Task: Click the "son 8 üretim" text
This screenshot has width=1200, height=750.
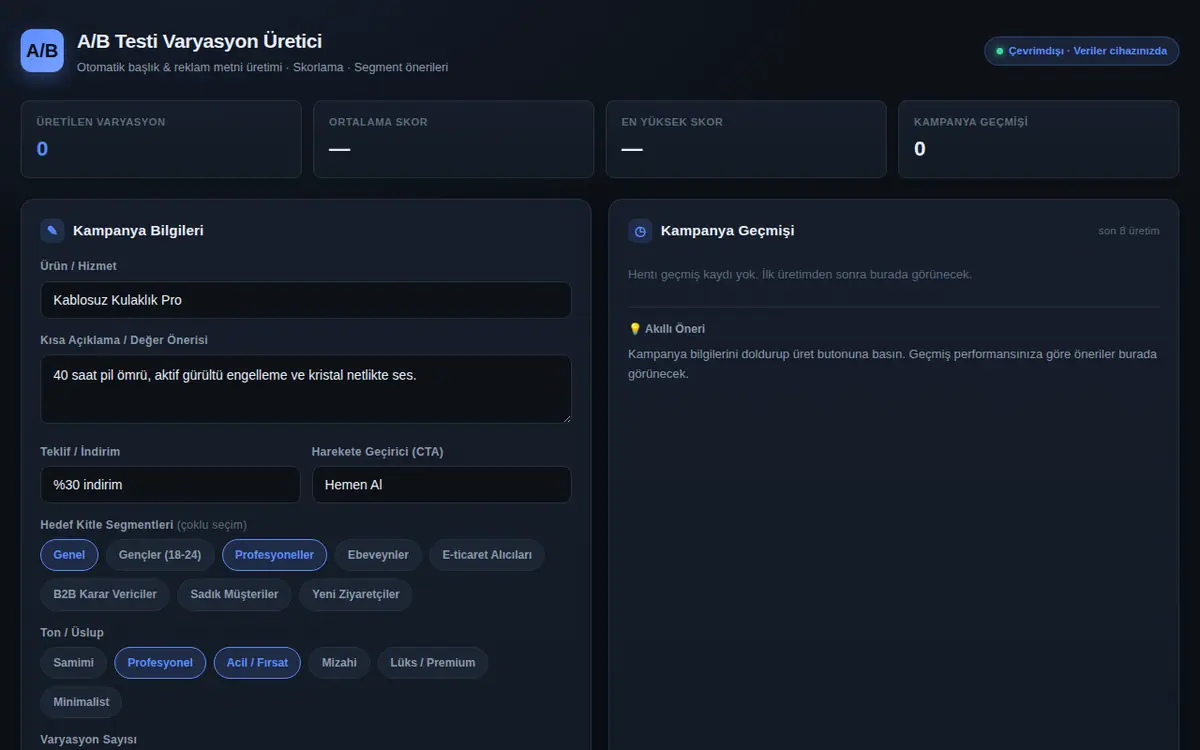Action: click(1129, 231)
